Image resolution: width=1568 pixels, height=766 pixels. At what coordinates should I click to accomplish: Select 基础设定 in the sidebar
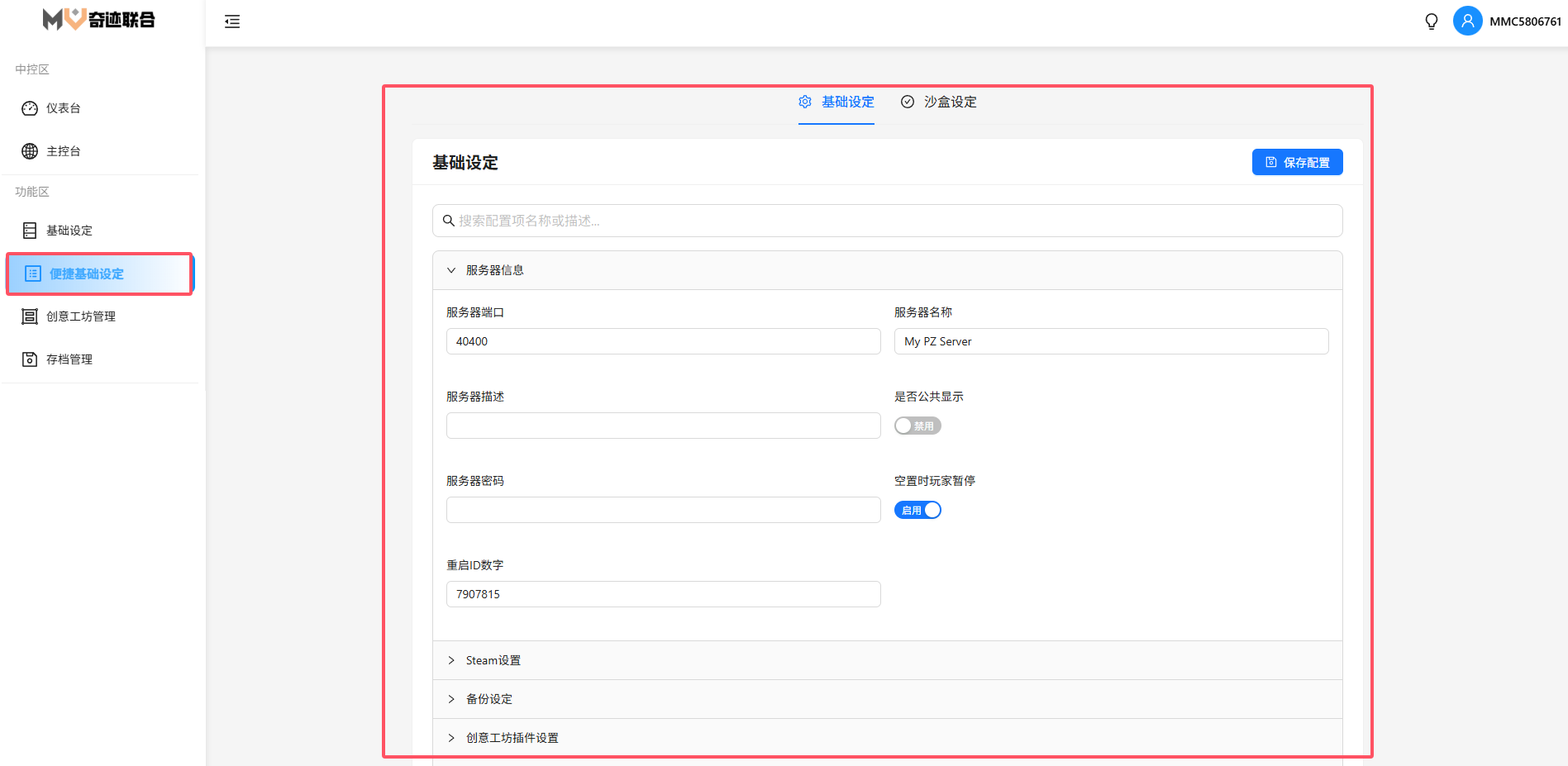coord(69,231)
